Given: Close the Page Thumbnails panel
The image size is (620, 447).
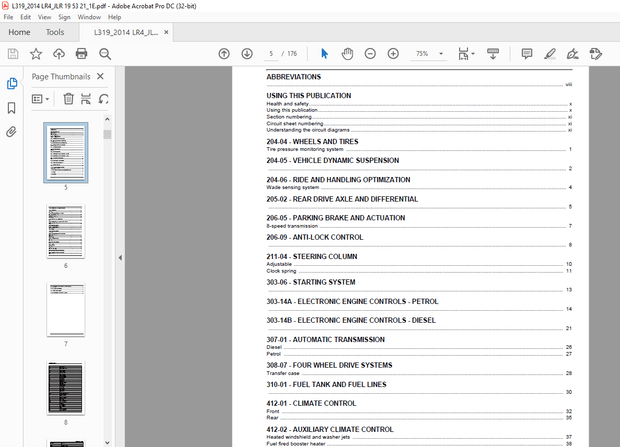Looking at the screenshot, I should [100, 76].
